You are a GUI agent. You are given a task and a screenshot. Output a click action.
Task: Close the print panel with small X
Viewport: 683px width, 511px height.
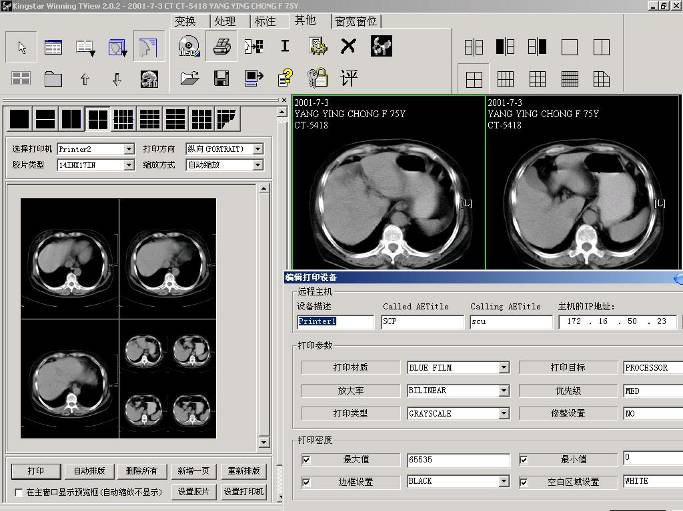coord(284,100)
